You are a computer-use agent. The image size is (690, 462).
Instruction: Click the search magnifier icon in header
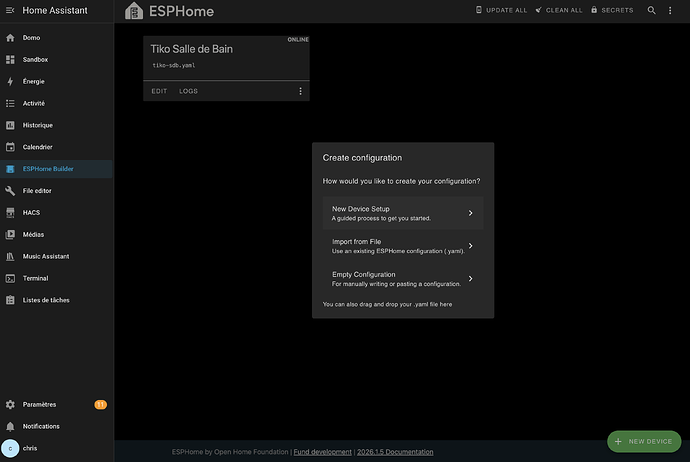[x=652, y=10]
